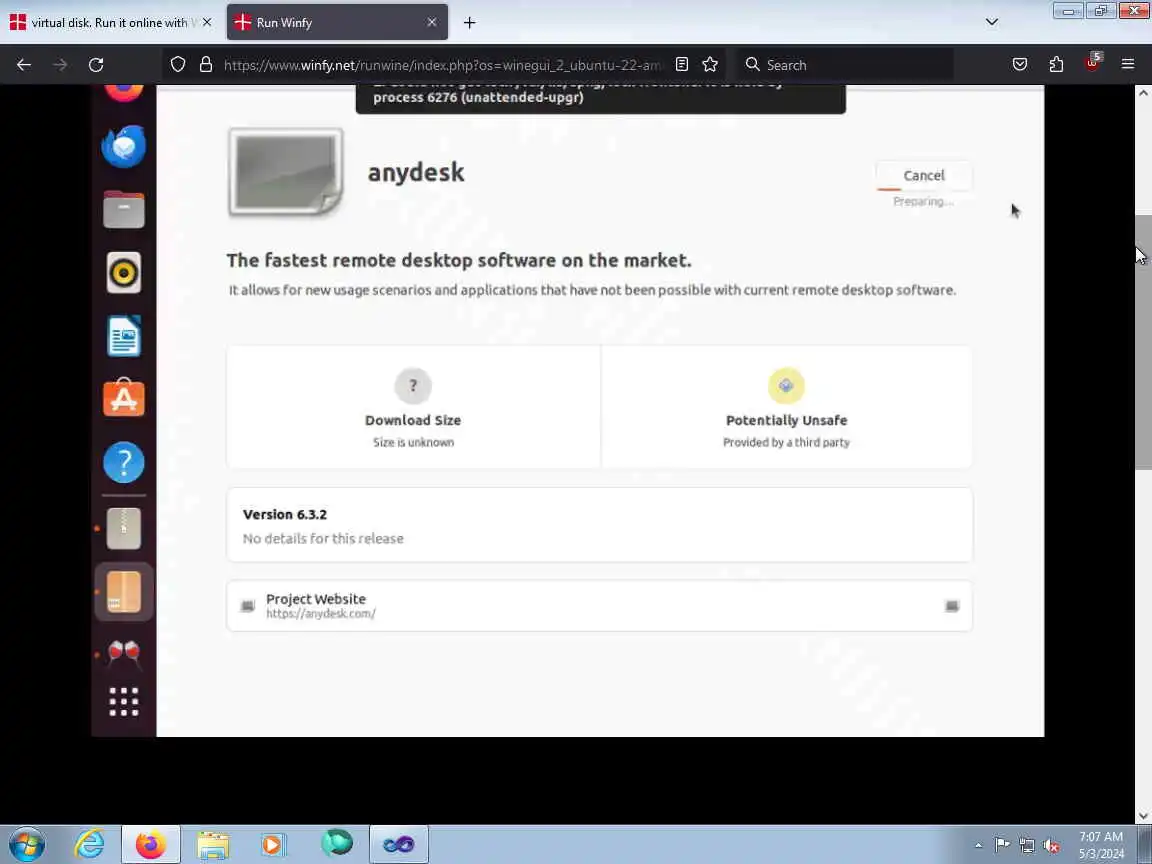
Task: Click the external link icon on Project Website row
Action: tap(951, 606)
